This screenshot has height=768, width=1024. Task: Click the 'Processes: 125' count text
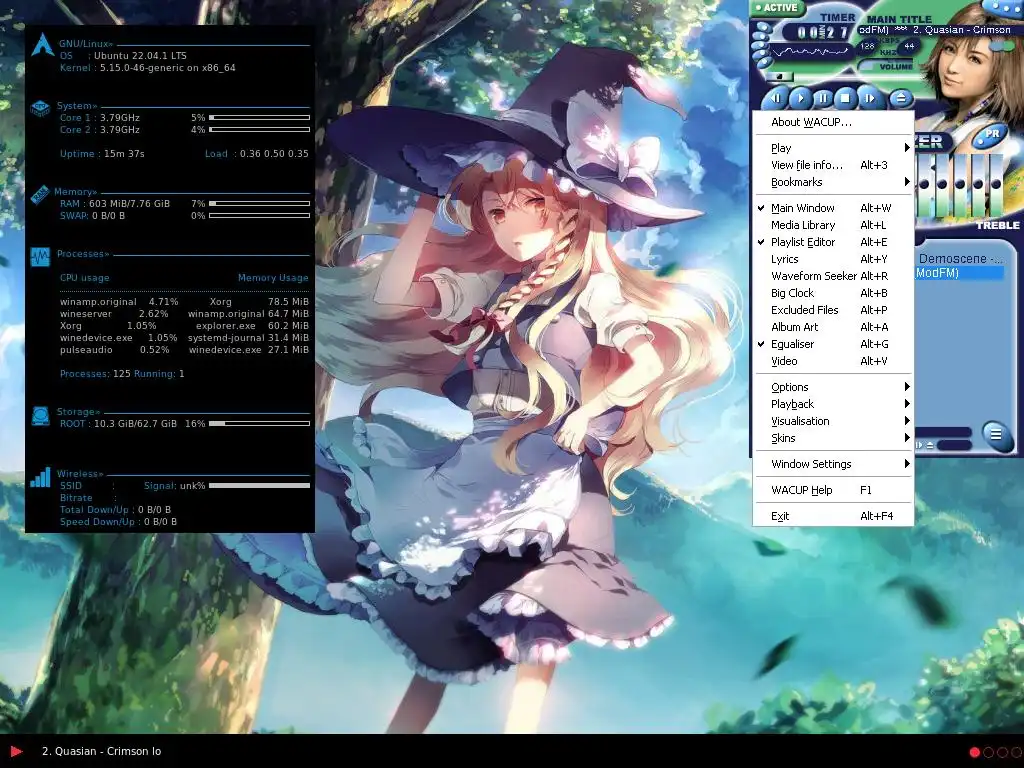click(95, 374)
